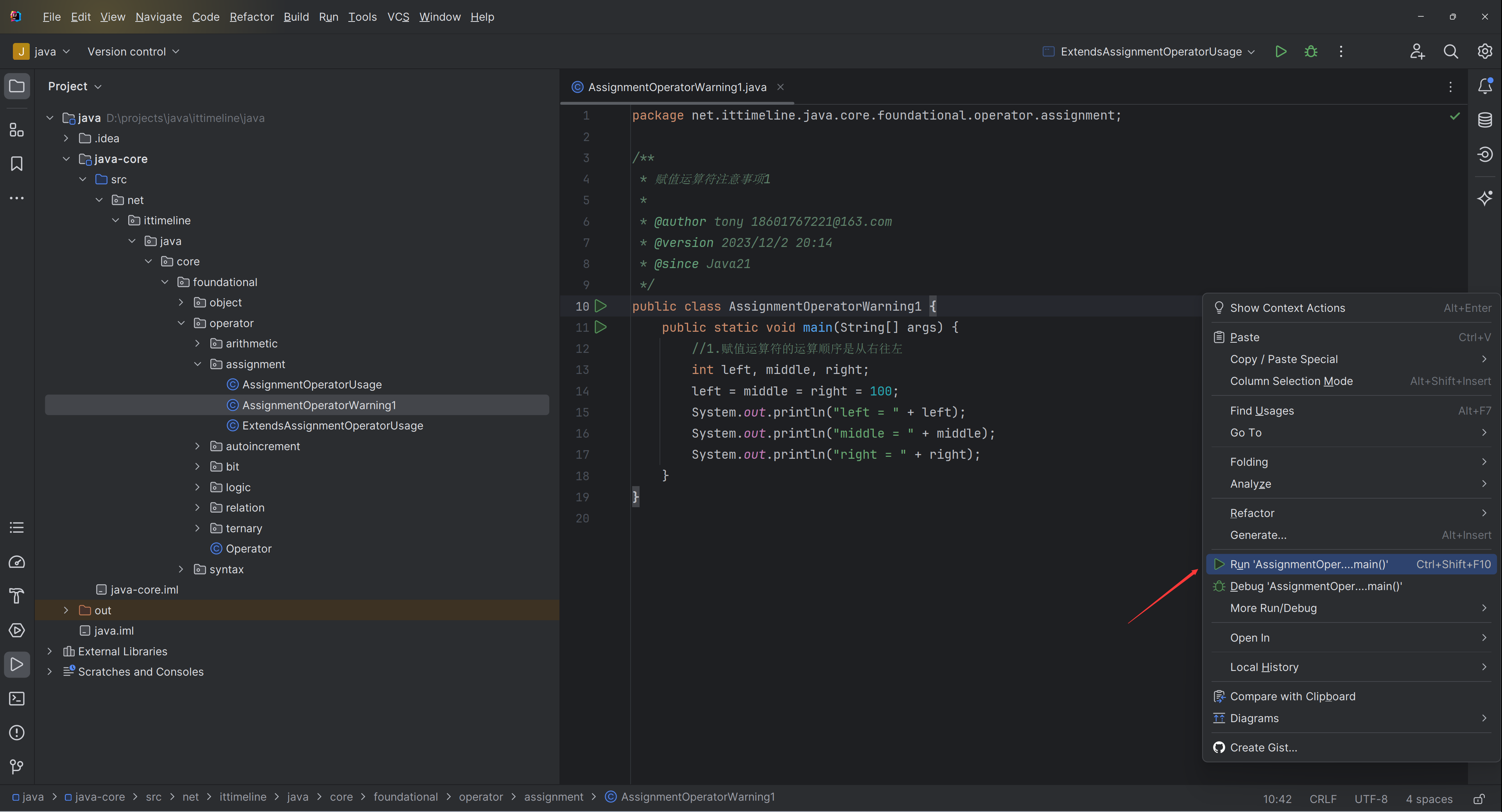The height and width of the screenshot is (812, 1502).
Task: Click run gutter icon on line 10
Action: 600,306
